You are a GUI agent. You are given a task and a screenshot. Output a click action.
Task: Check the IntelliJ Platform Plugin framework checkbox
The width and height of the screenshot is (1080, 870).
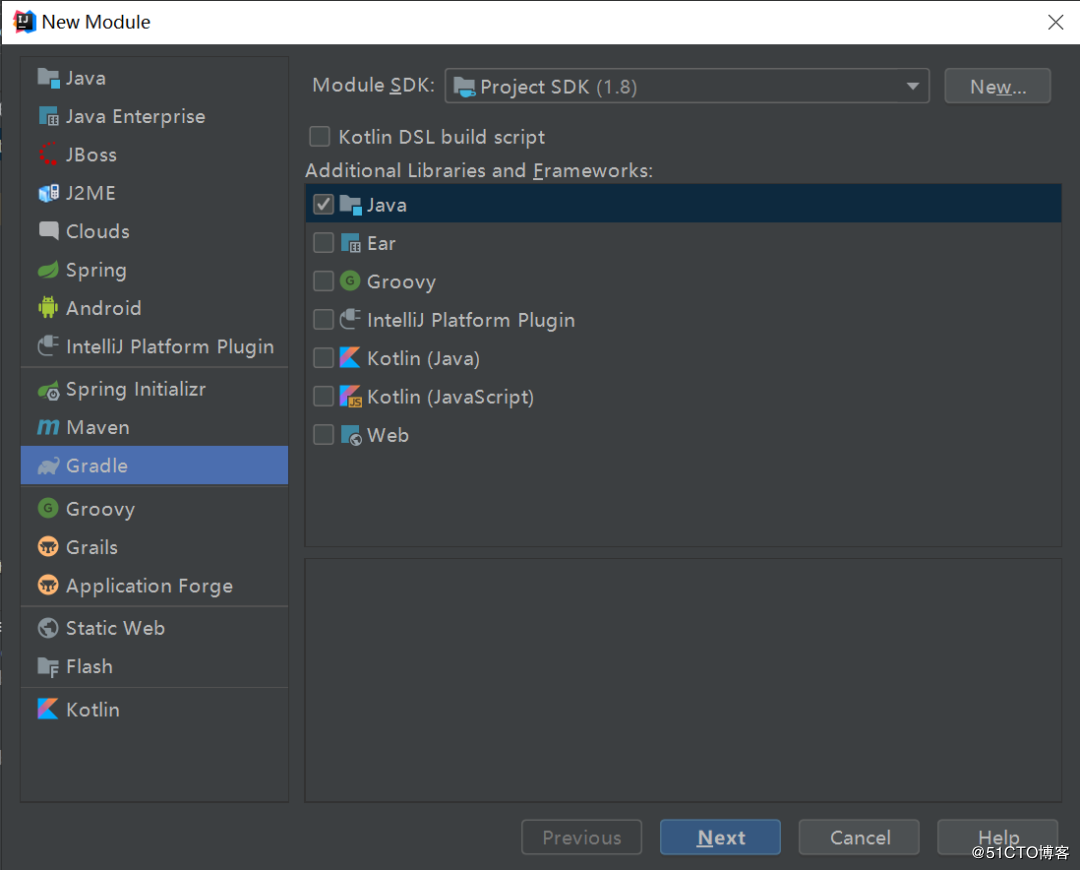click(323, 320)
